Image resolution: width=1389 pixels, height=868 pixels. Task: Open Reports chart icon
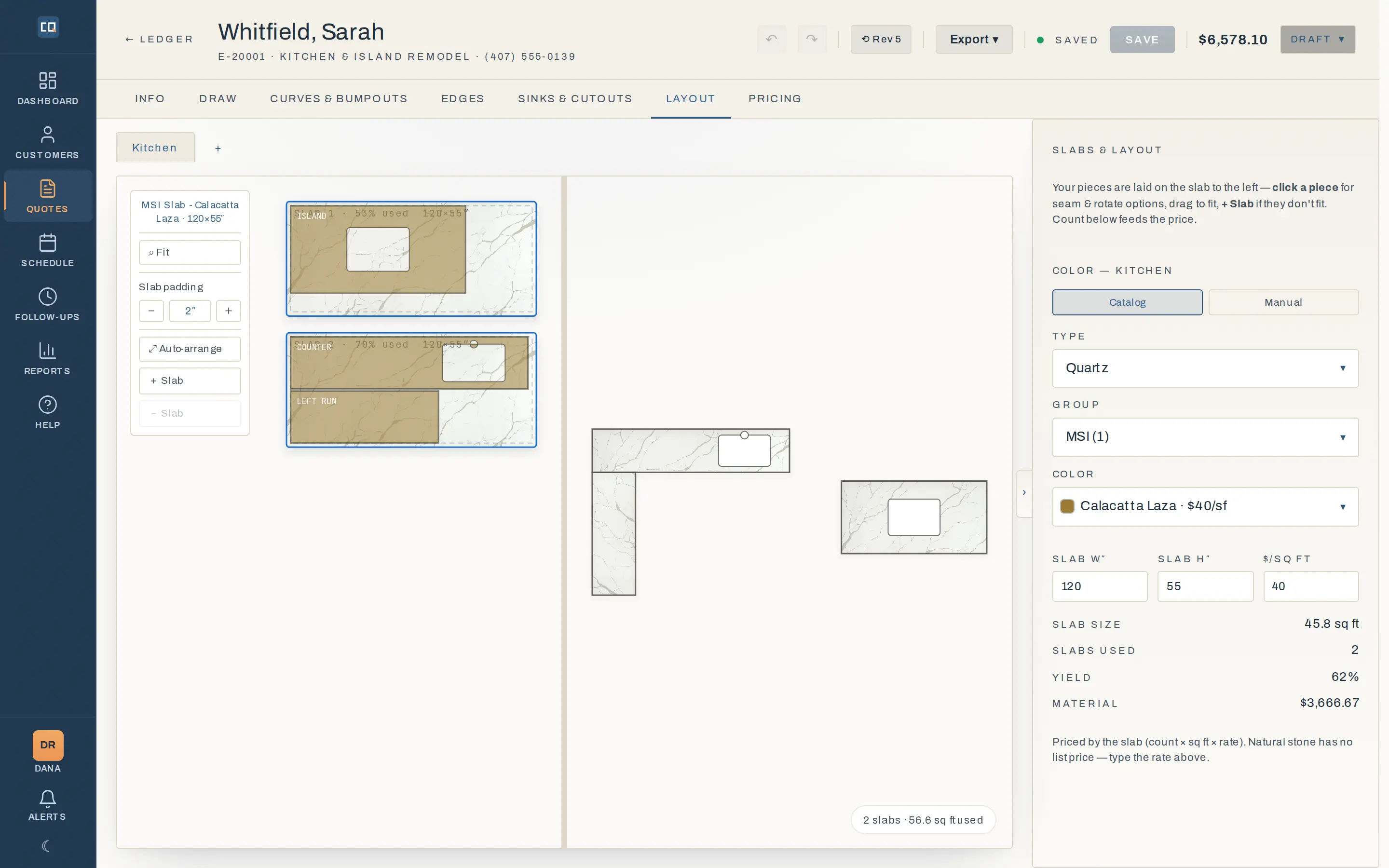(x=48, y=358)
